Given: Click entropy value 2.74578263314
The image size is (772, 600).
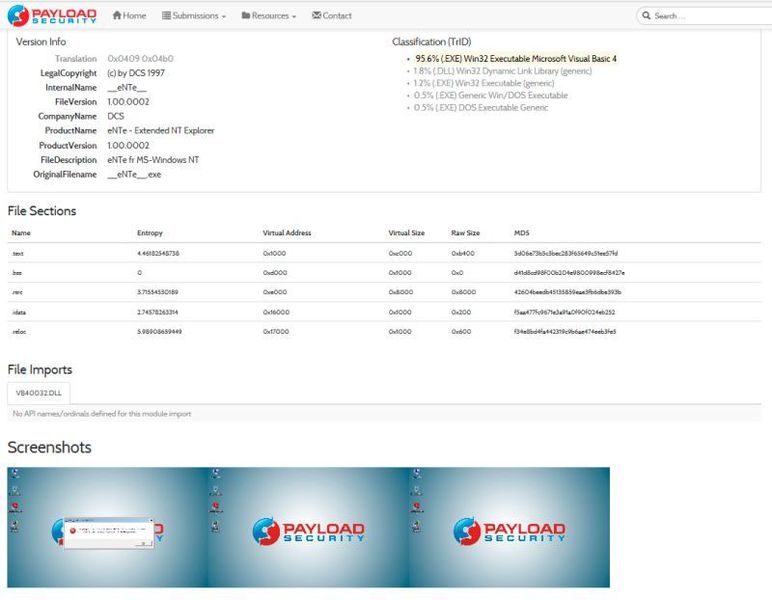Looking at the screenshot, I should click(158, 312).
